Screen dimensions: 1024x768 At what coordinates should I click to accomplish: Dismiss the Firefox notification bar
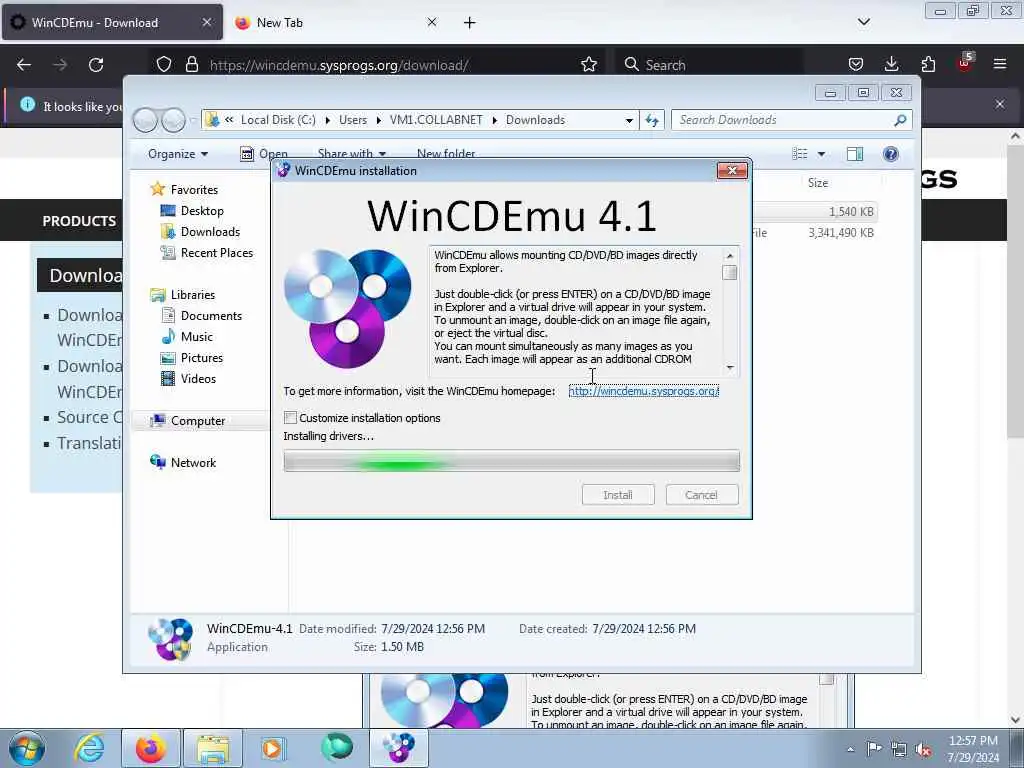pos(1000,104)
